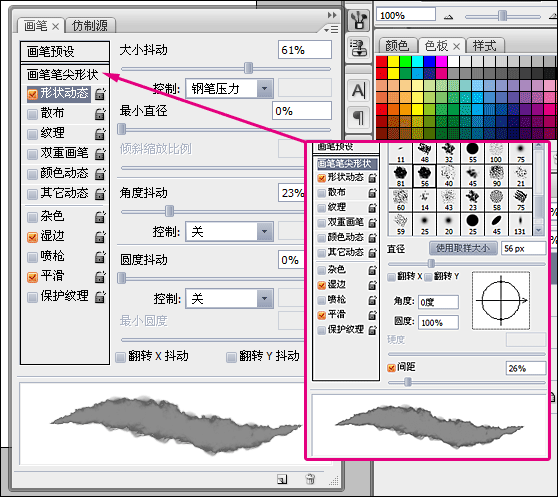This screenshot has width=558, height=497.
Task: Click the create new brush icon
Action: coord(282,479)
